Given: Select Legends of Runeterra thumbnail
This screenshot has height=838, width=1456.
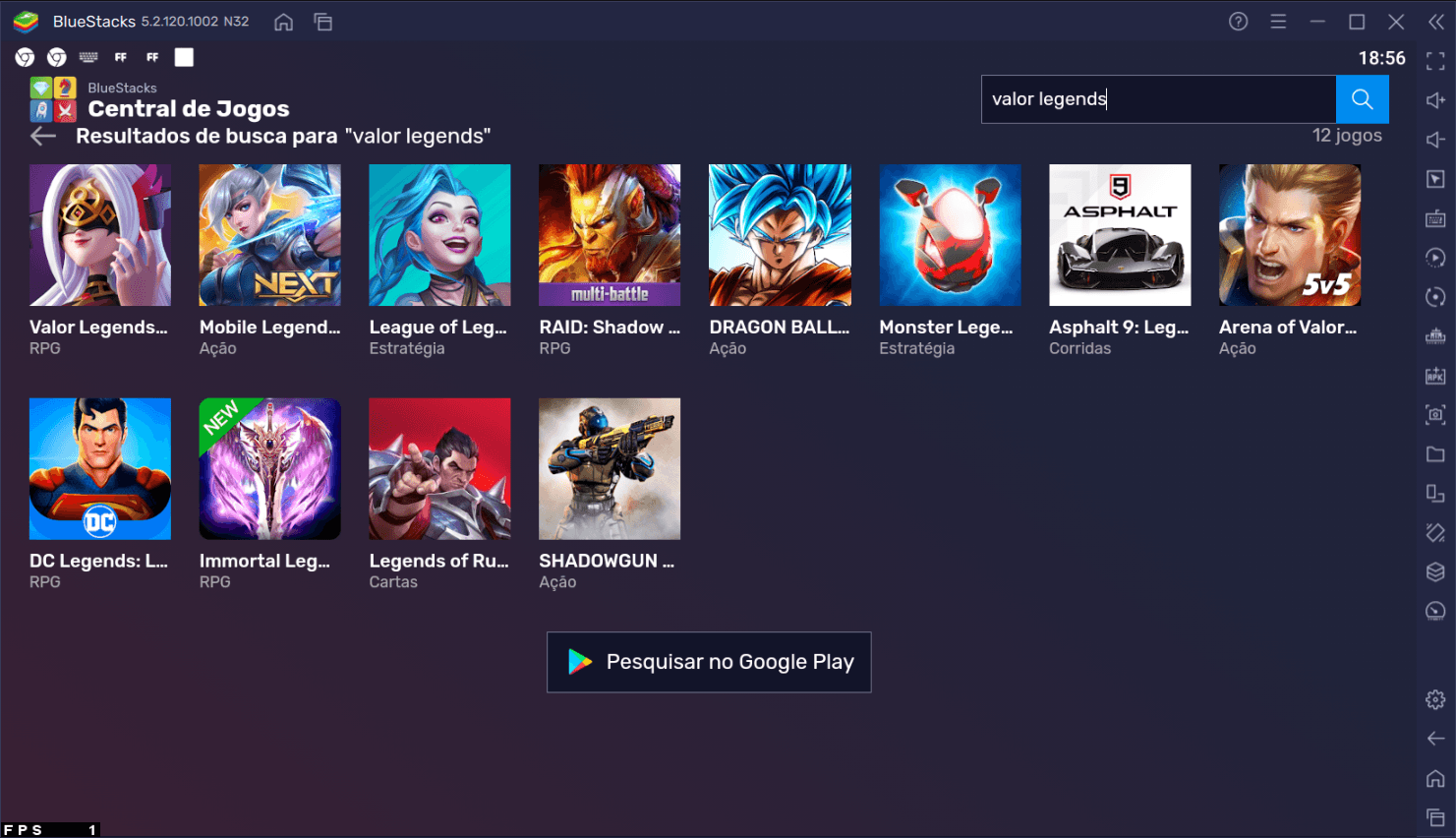Looking at the screenshot, I should [439, 469].
